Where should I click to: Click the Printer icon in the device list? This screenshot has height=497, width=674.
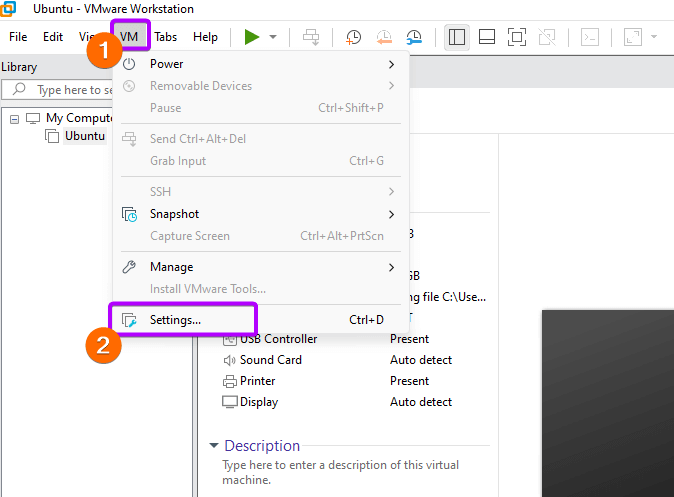(x=230, y=381)
